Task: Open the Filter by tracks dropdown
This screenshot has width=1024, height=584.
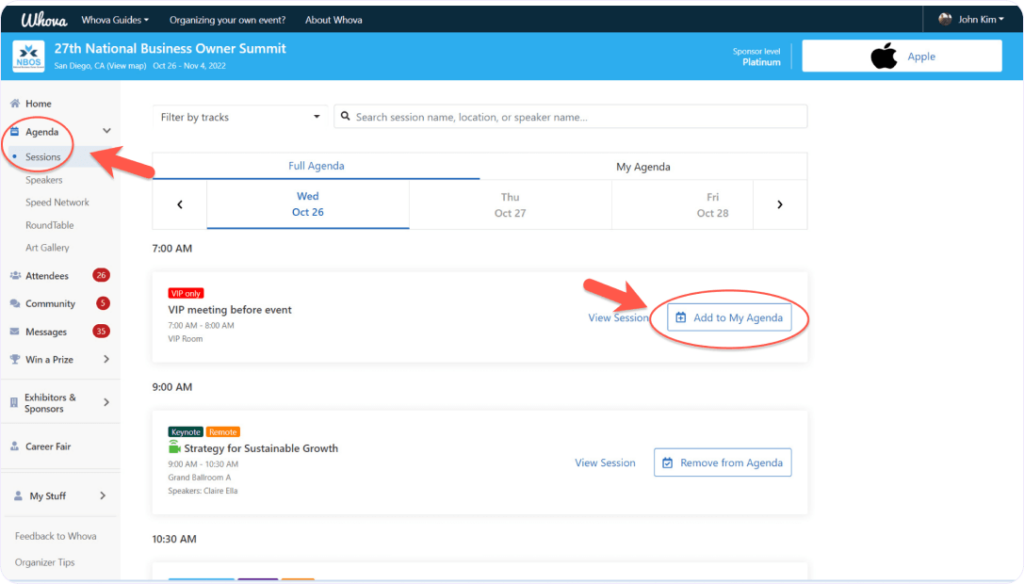Action: tap(239, 116)
